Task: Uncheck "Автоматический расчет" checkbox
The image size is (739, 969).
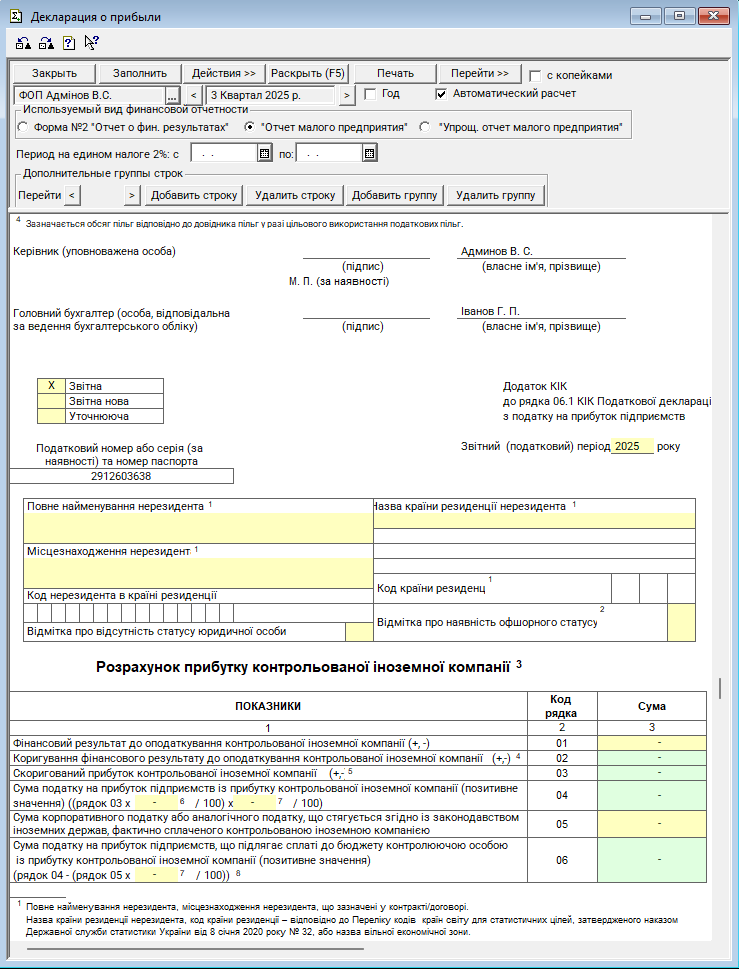Action: click(x=441, y=94)
